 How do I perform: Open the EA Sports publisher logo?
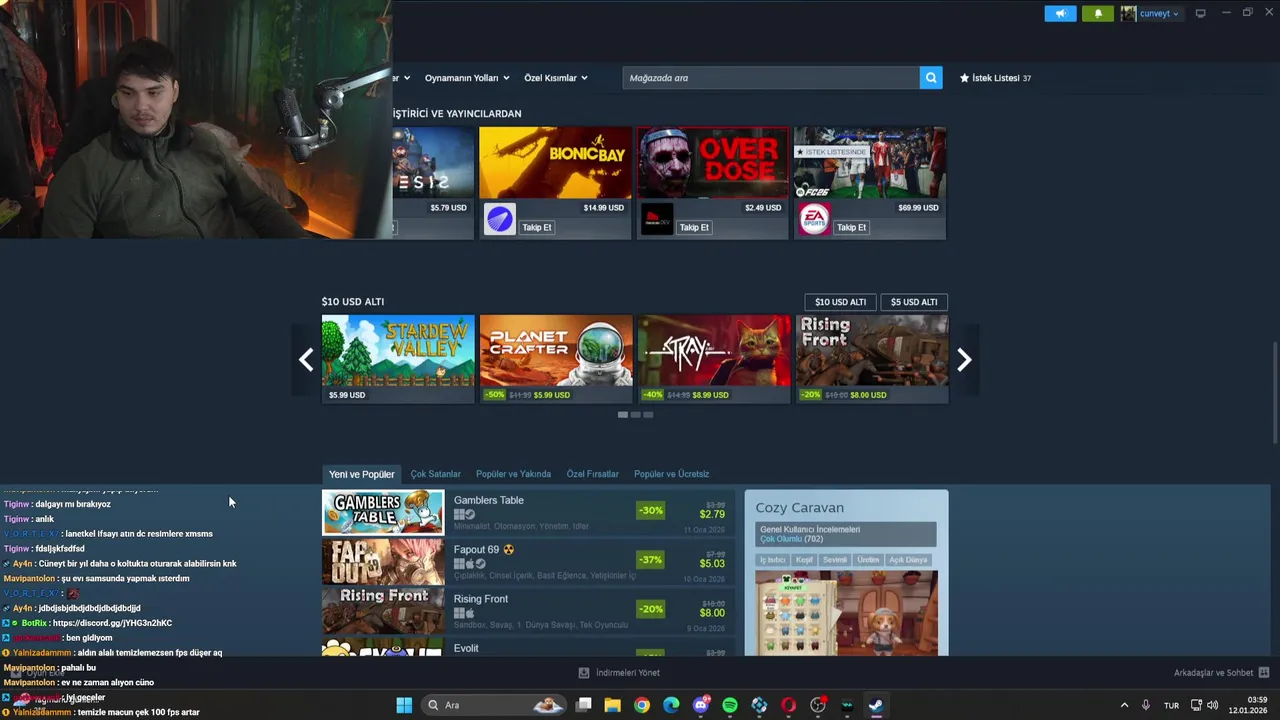click(x=814, y=219)
